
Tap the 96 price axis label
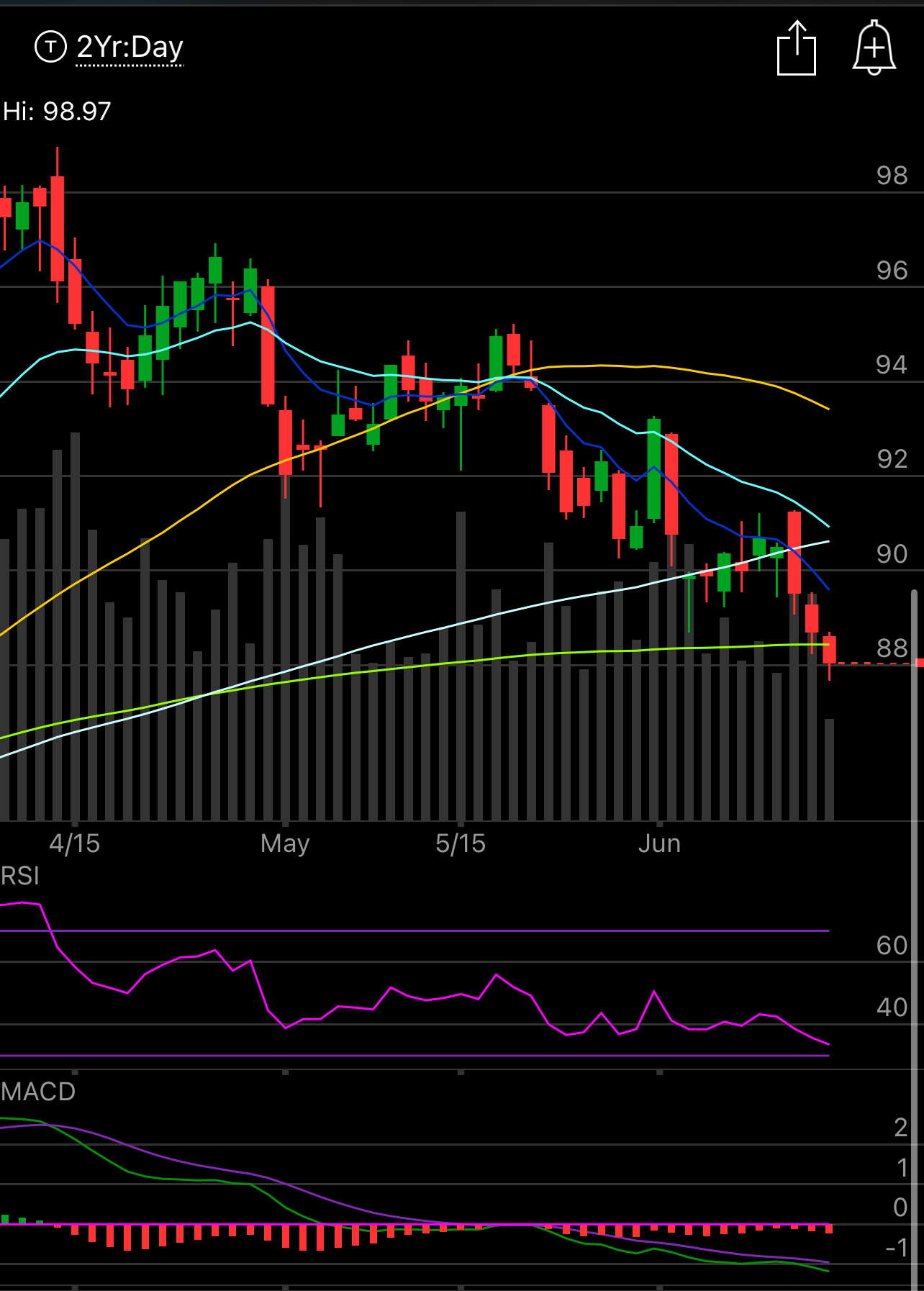(x=892, y=271)
